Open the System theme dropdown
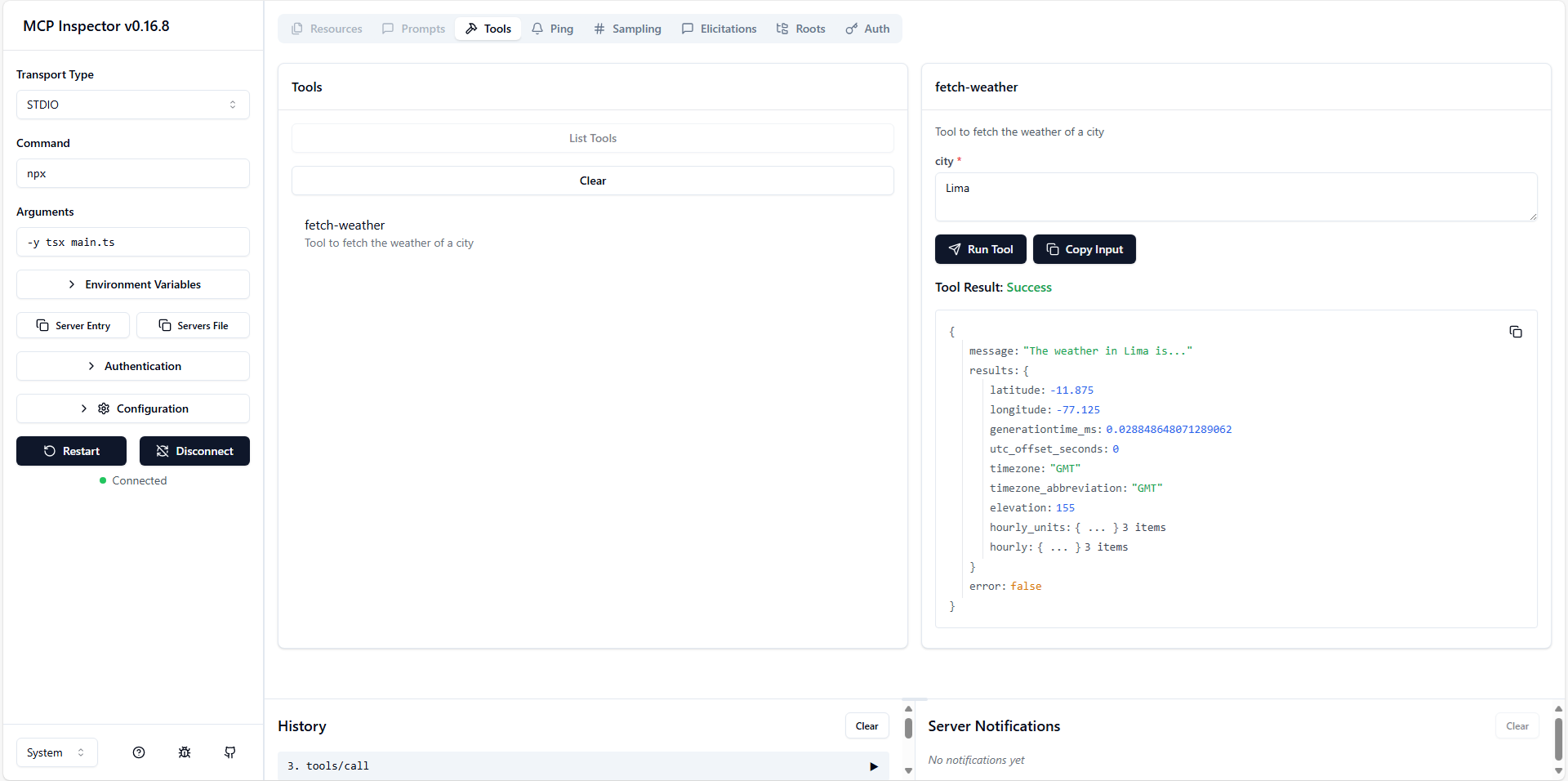Viewport: 1568px width, 781px height. (56, 752)
